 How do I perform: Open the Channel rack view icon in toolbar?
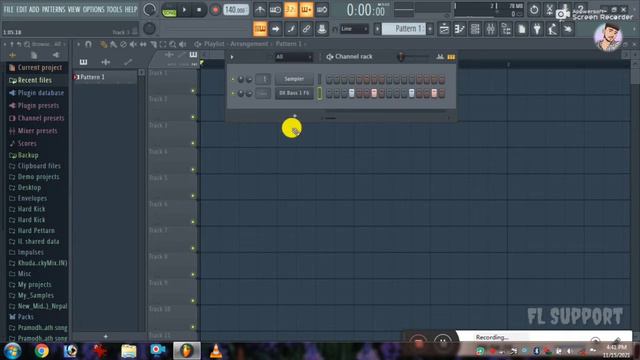[475, 29]
